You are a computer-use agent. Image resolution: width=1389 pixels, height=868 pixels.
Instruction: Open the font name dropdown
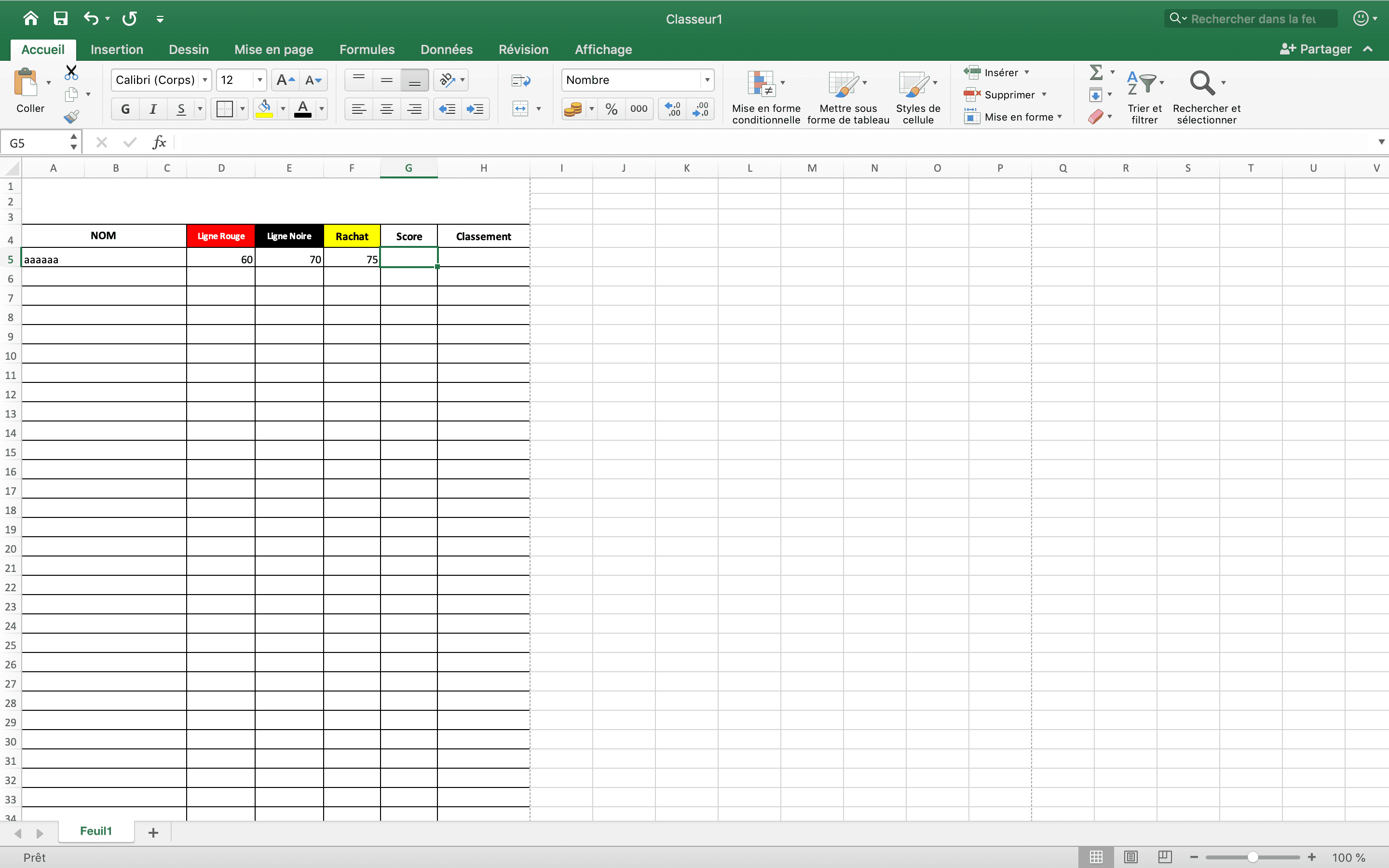(205, 81)
